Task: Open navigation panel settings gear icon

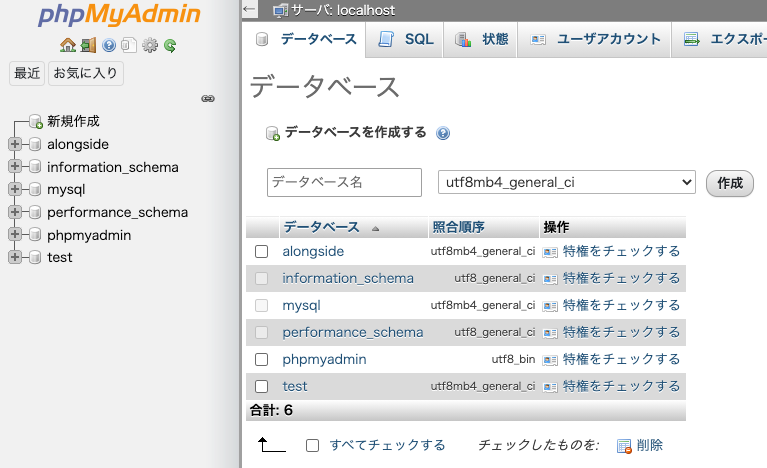Action: tap(150, 45)
